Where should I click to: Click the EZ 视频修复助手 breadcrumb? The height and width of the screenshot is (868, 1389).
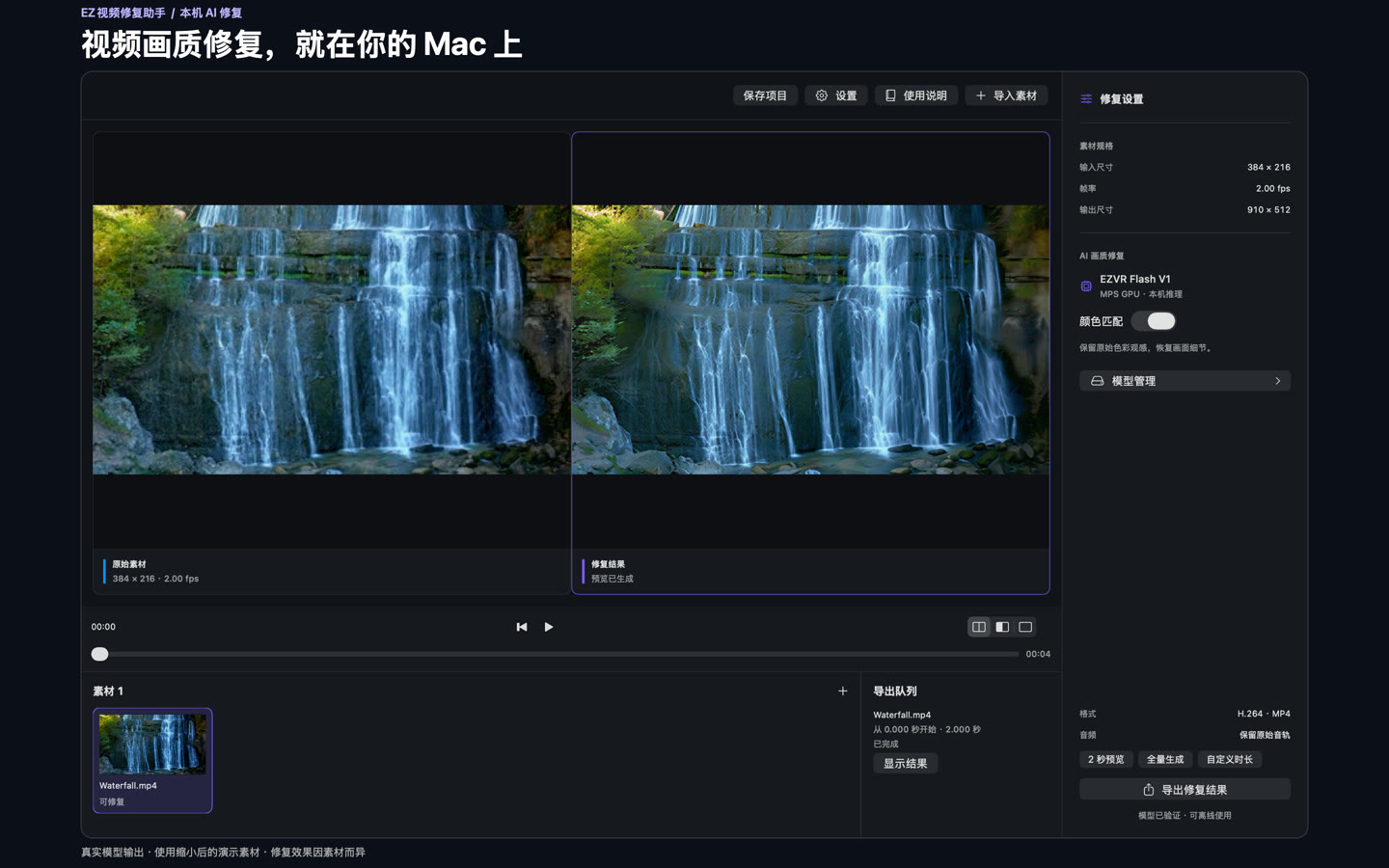pyautogui.click(x=123, y=13)
